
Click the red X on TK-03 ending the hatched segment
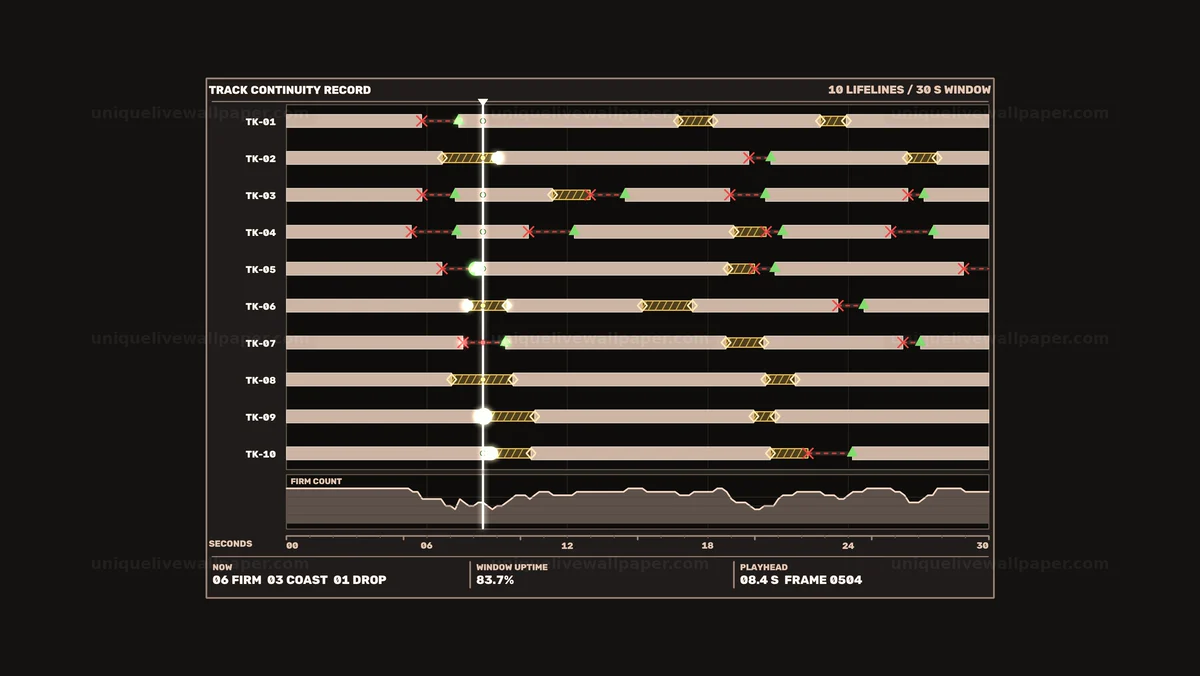591,195
